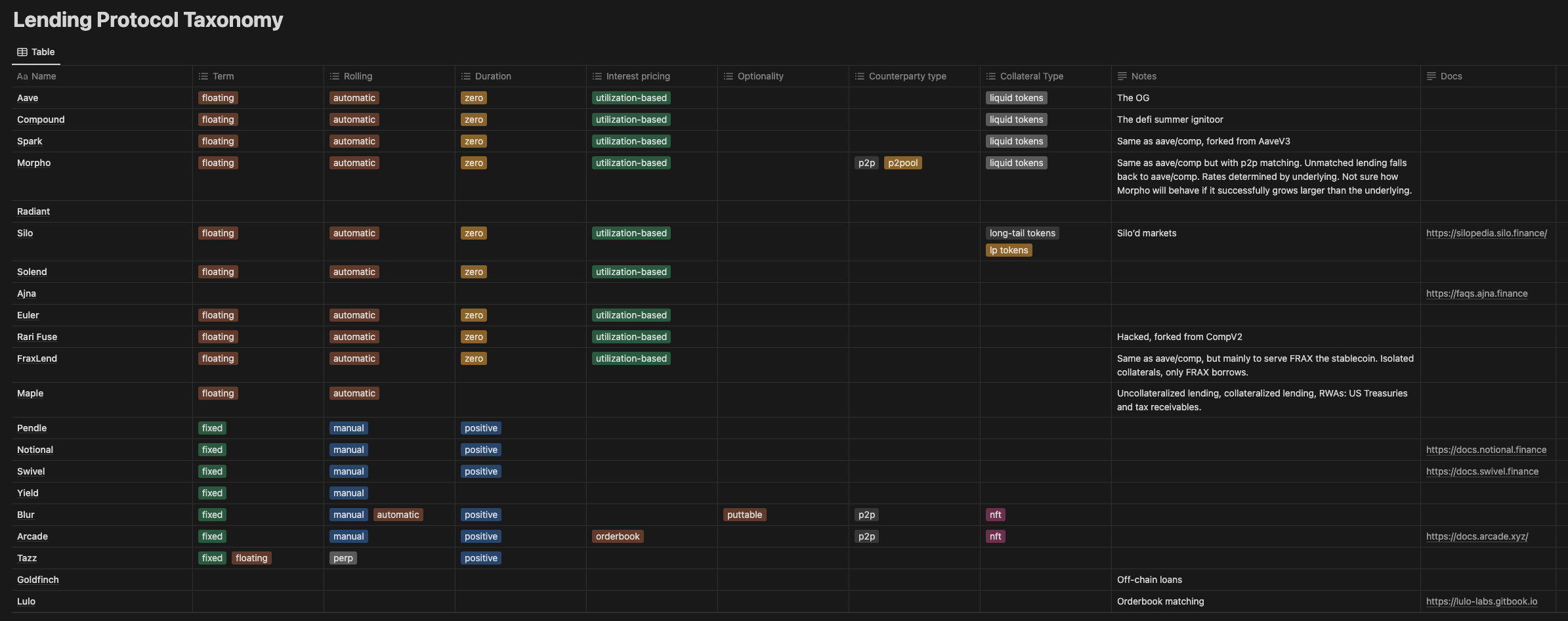Image resolution: width=1568 pixels, height=621 pixels.
Task: Click the Docs column header icon
Action: (1431, 76)
